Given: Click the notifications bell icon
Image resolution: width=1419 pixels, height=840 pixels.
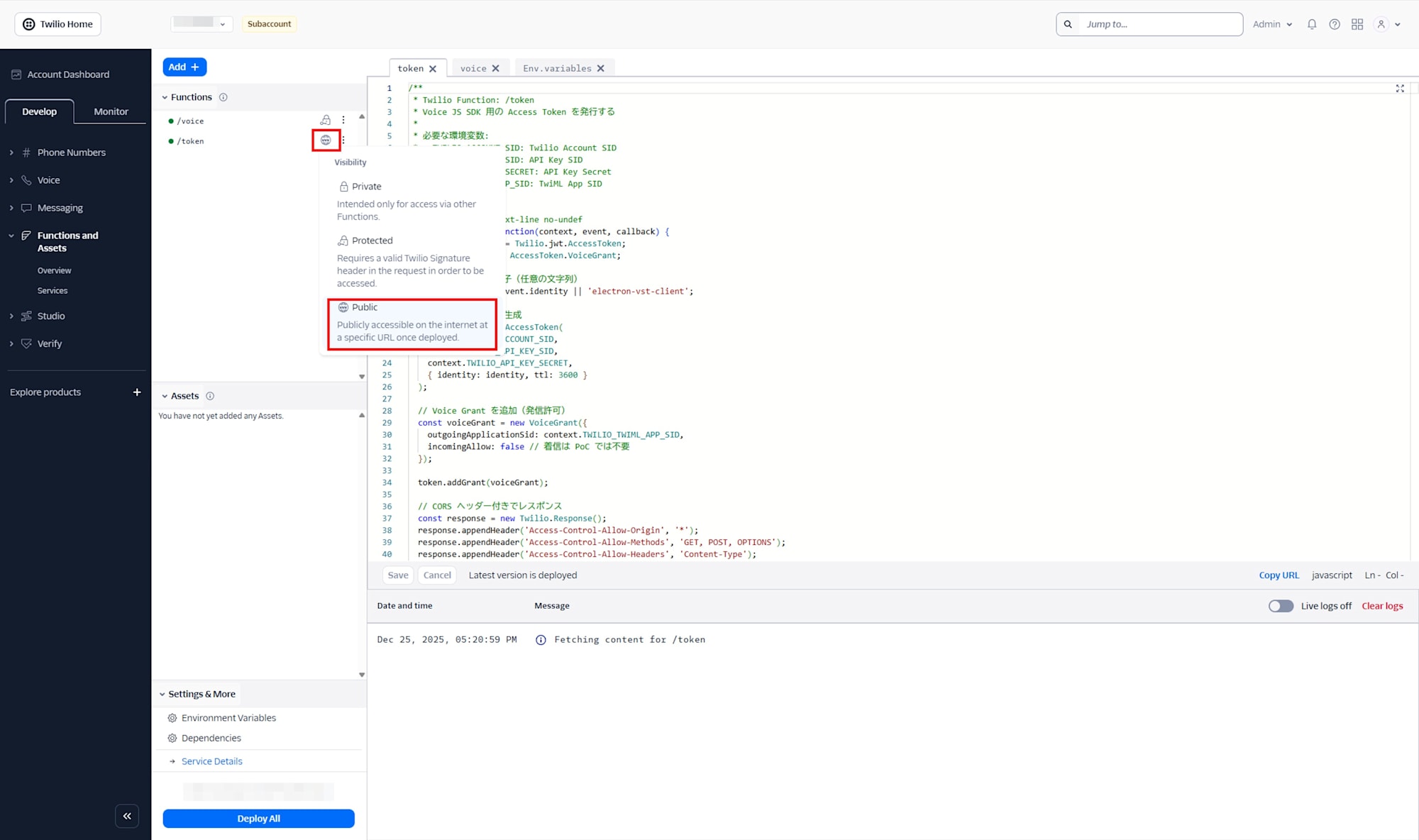Looking at the screenshot, I should [1312, 23].
